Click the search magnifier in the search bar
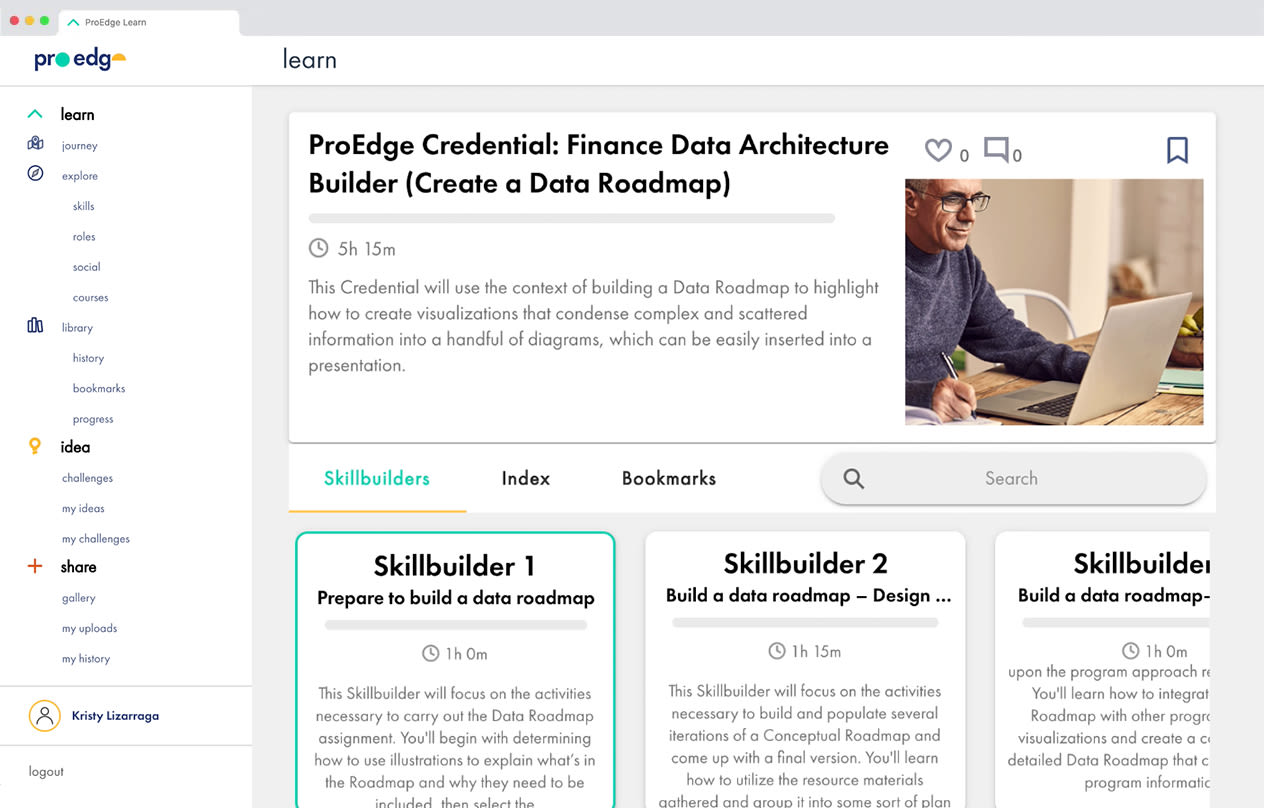This screenshot has width=1264, height=808. pos(853,478)
